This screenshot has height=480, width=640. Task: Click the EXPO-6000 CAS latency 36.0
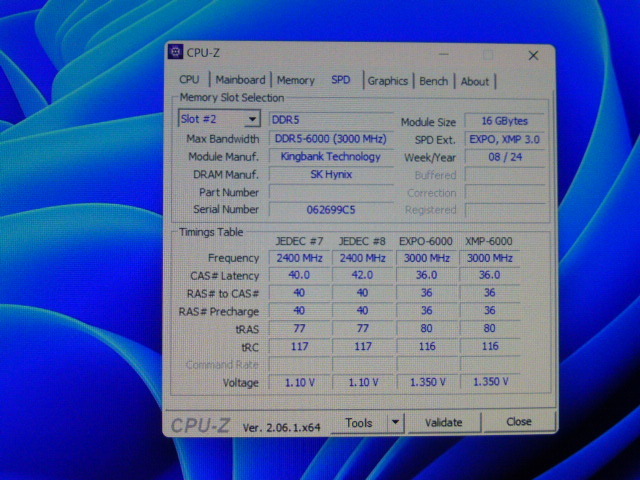point(427,275)
